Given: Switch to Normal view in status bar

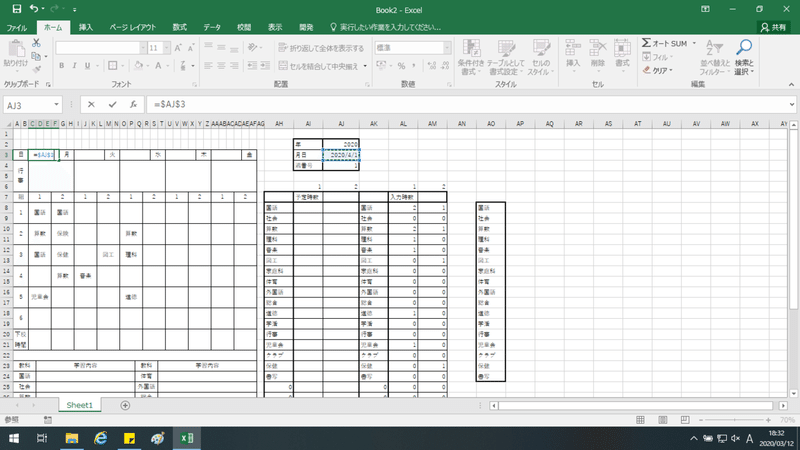Looking at the screenshot, I should pos(640,420).
